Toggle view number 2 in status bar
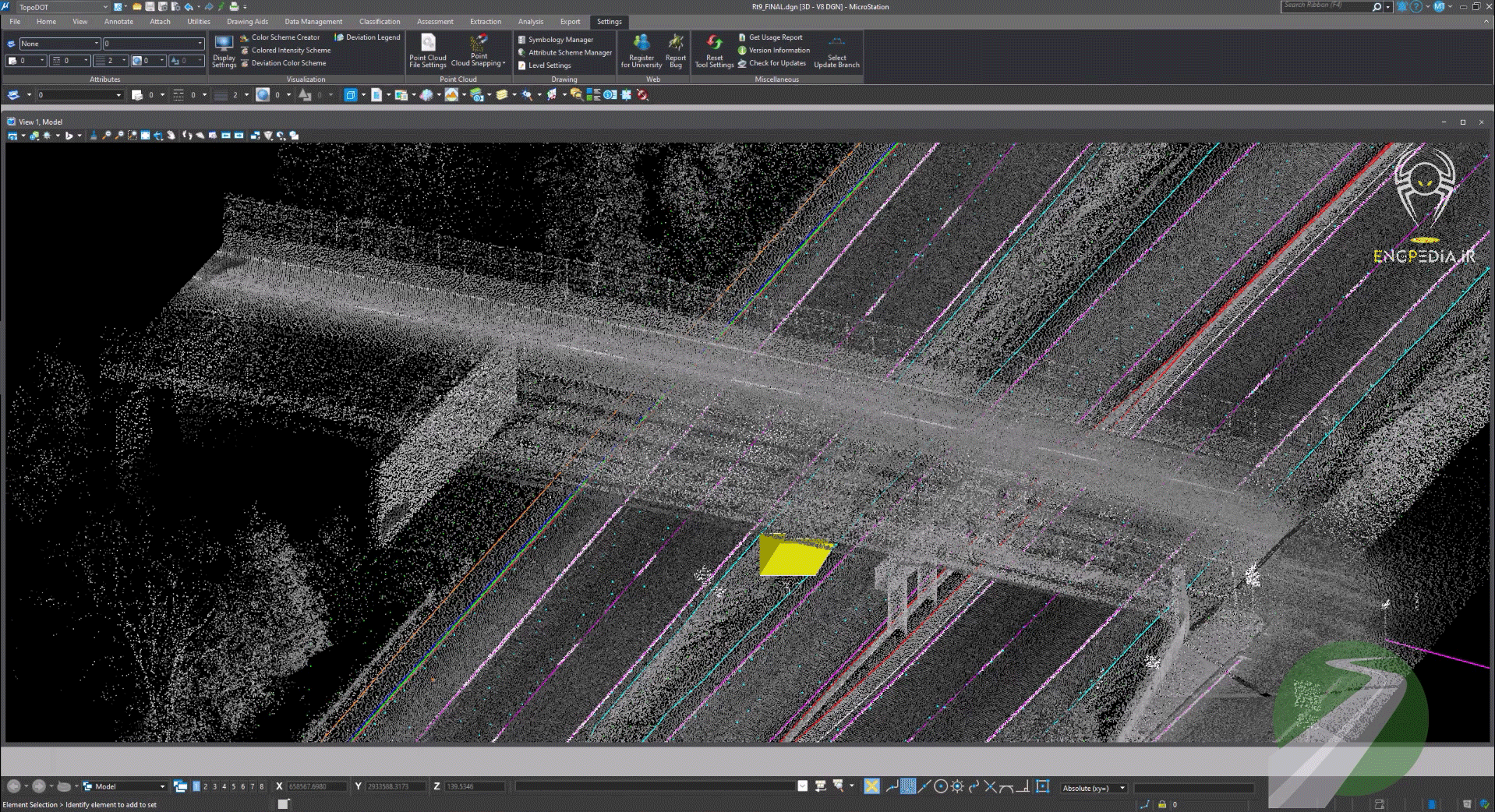 (x=206, y=786)
